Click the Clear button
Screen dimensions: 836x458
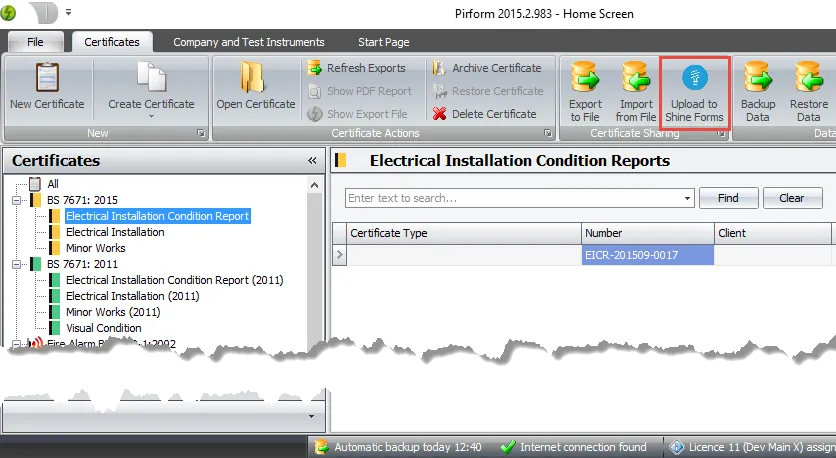coord(792,198)
